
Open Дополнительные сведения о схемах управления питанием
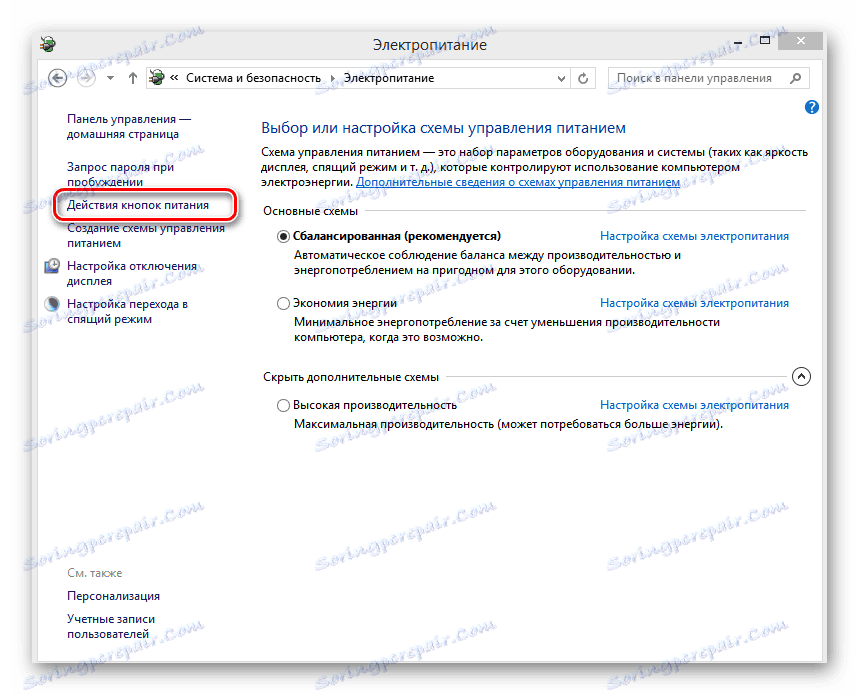pyautogui.click(x=518, y=182)
